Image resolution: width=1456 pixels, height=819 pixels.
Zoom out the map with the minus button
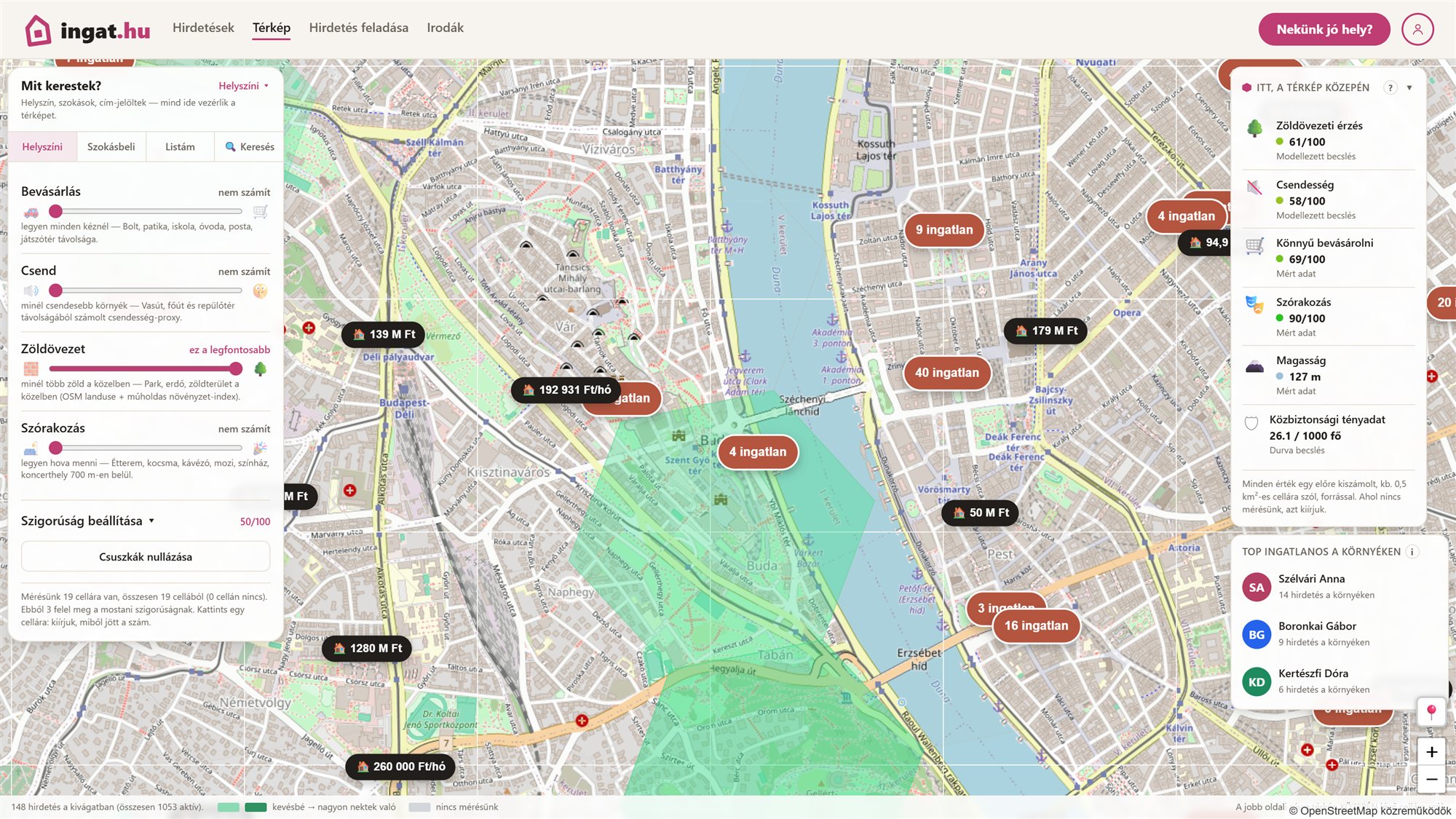point(1431,779)
